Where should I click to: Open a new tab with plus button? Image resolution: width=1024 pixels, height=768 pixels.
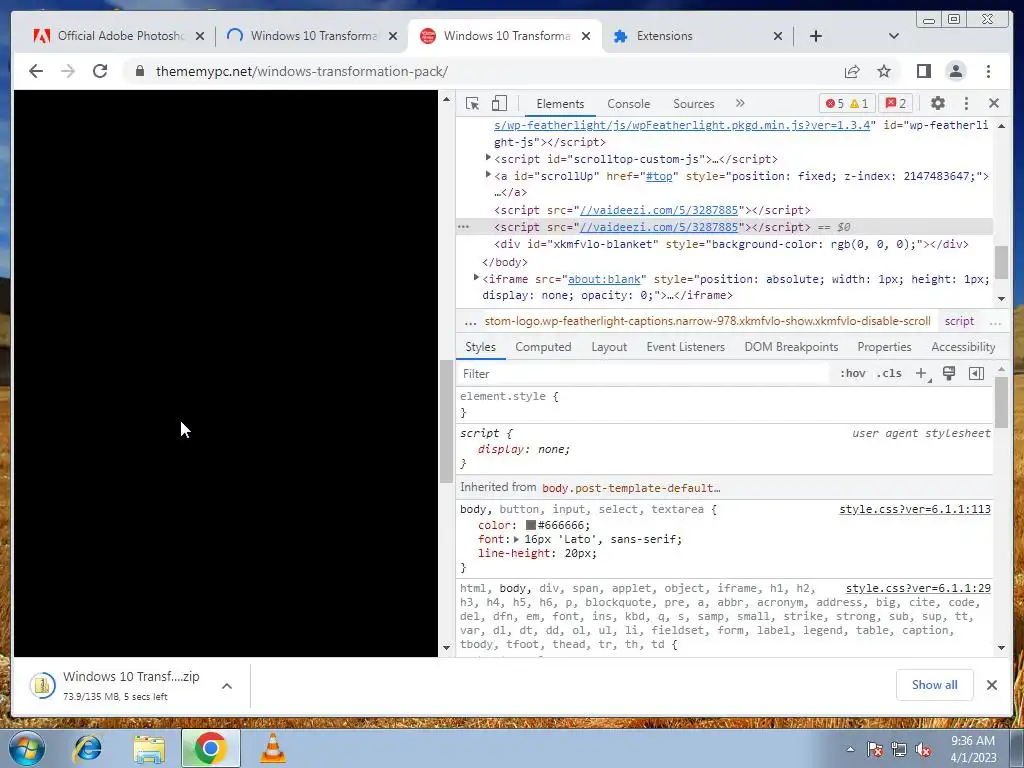pos(816,36)
